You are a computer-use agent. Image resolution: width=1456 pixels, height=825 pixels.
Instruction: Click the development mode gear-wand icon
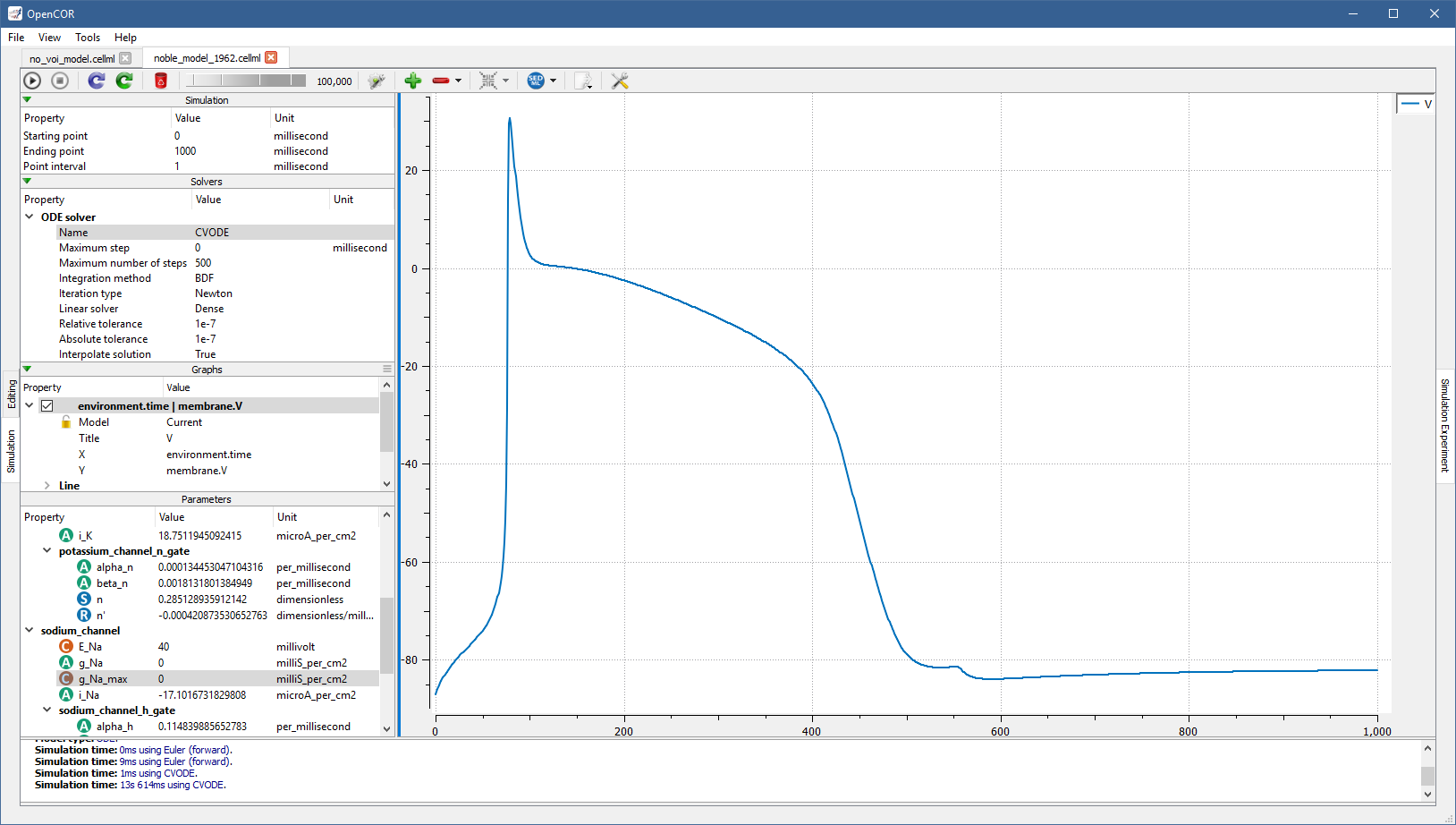377,81
